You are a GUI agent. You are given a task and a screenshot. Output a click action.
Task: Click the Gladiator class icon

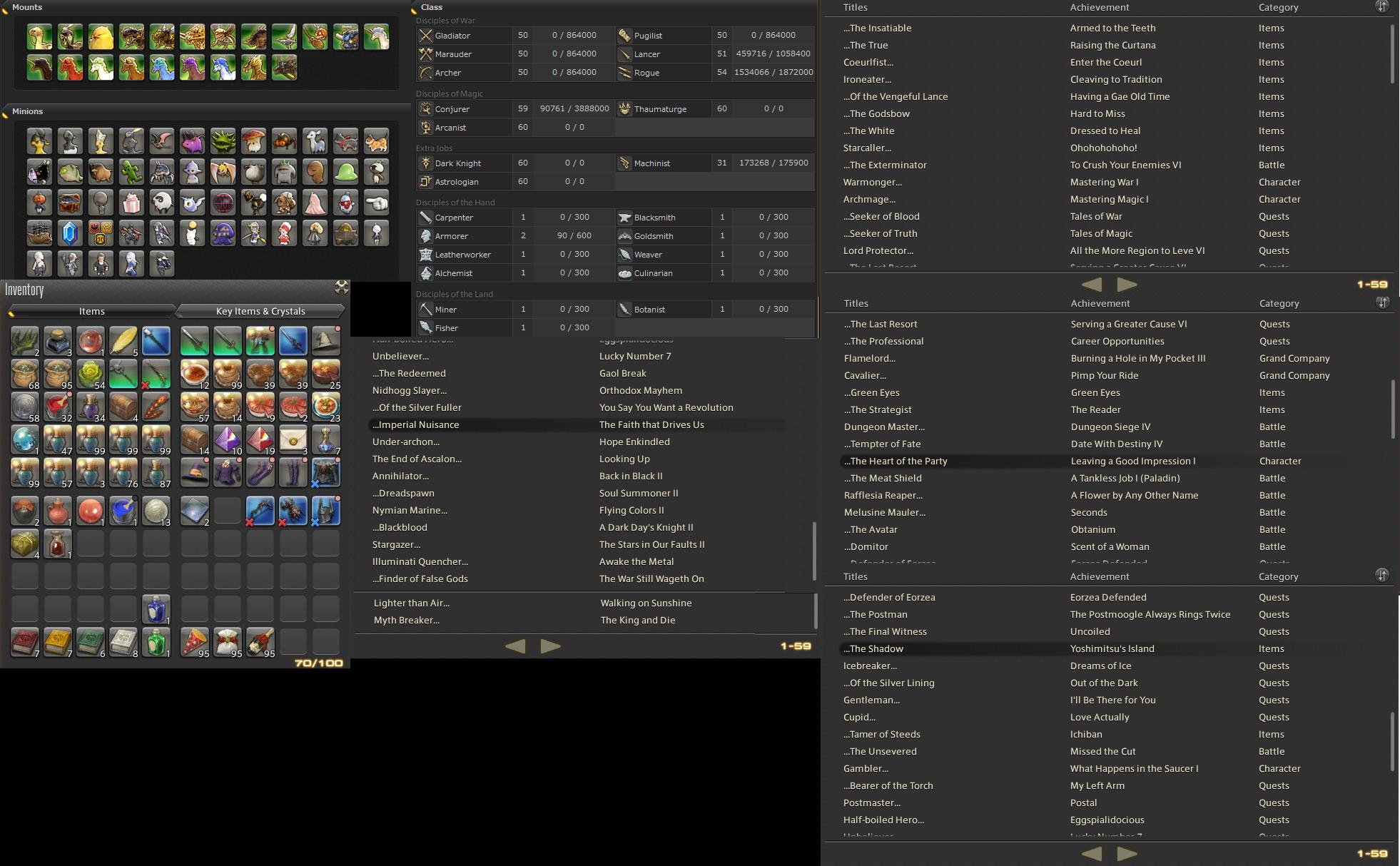coord(425,35)
